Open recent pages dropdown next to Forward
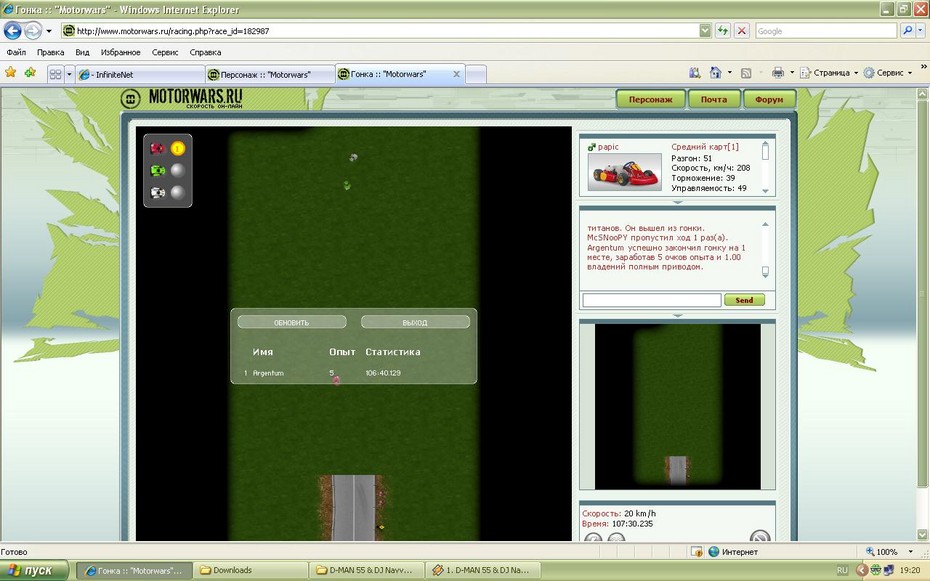The image size is (930, 581). coord(49,31)
